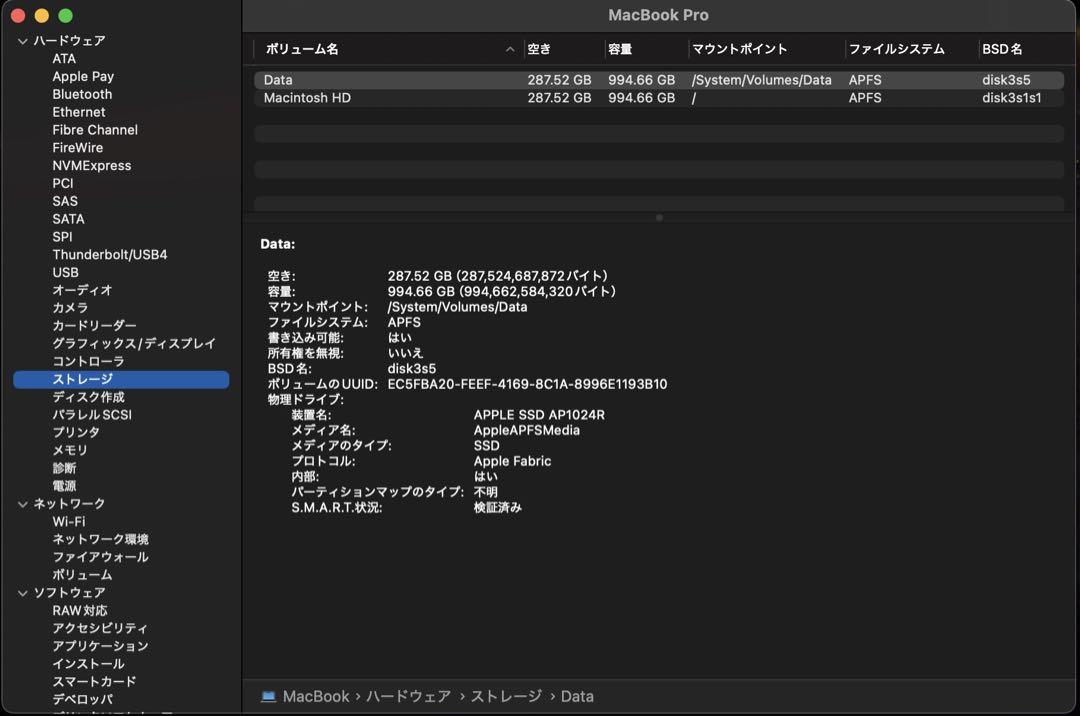Image resolution: width=1080 pixels, height=716 pixels.
Task: Select パラレルSCSI in the sidebar
Action: (x=92, y=415)
